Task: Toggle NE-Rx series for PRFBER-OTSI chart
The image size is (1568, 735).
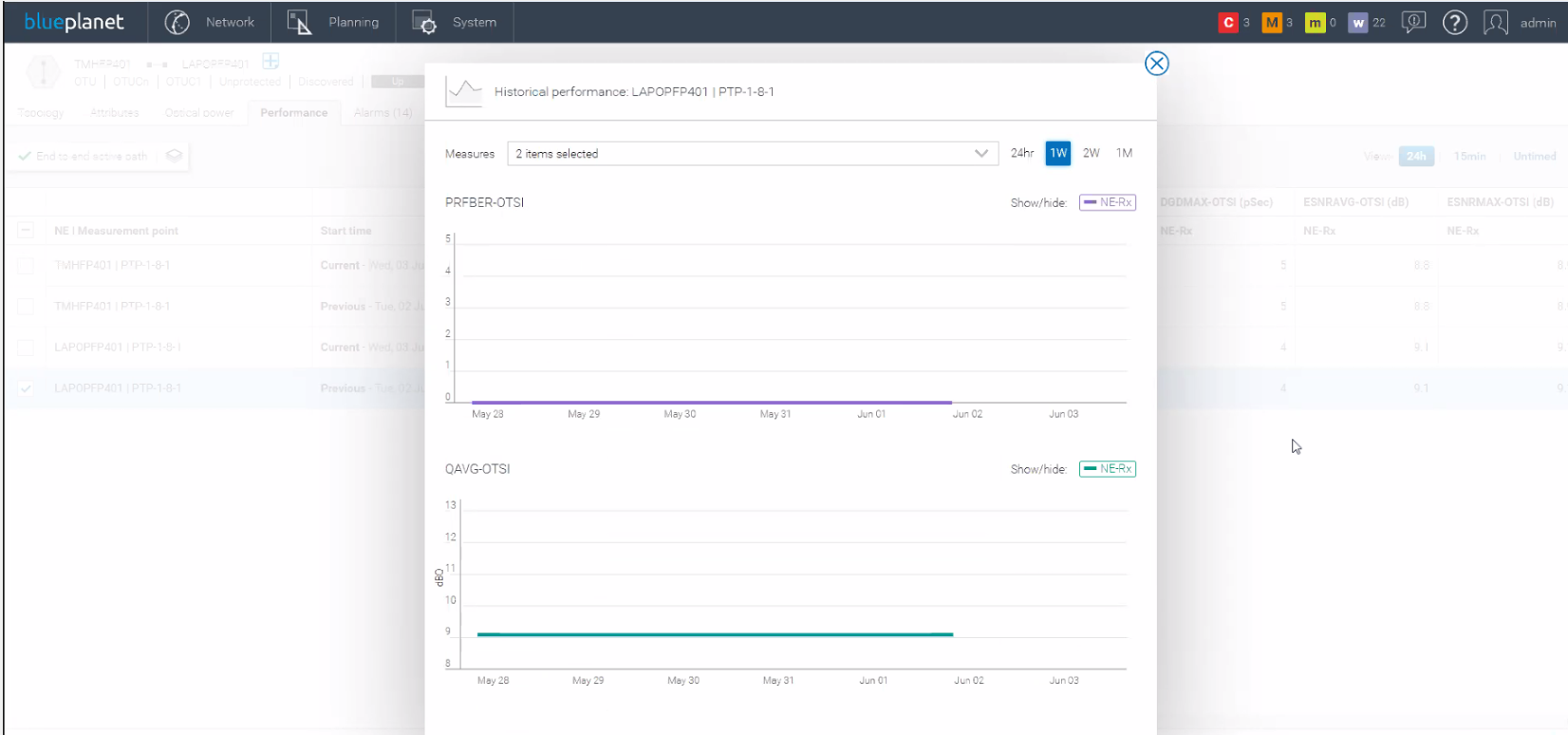Action: [1108, 202]
